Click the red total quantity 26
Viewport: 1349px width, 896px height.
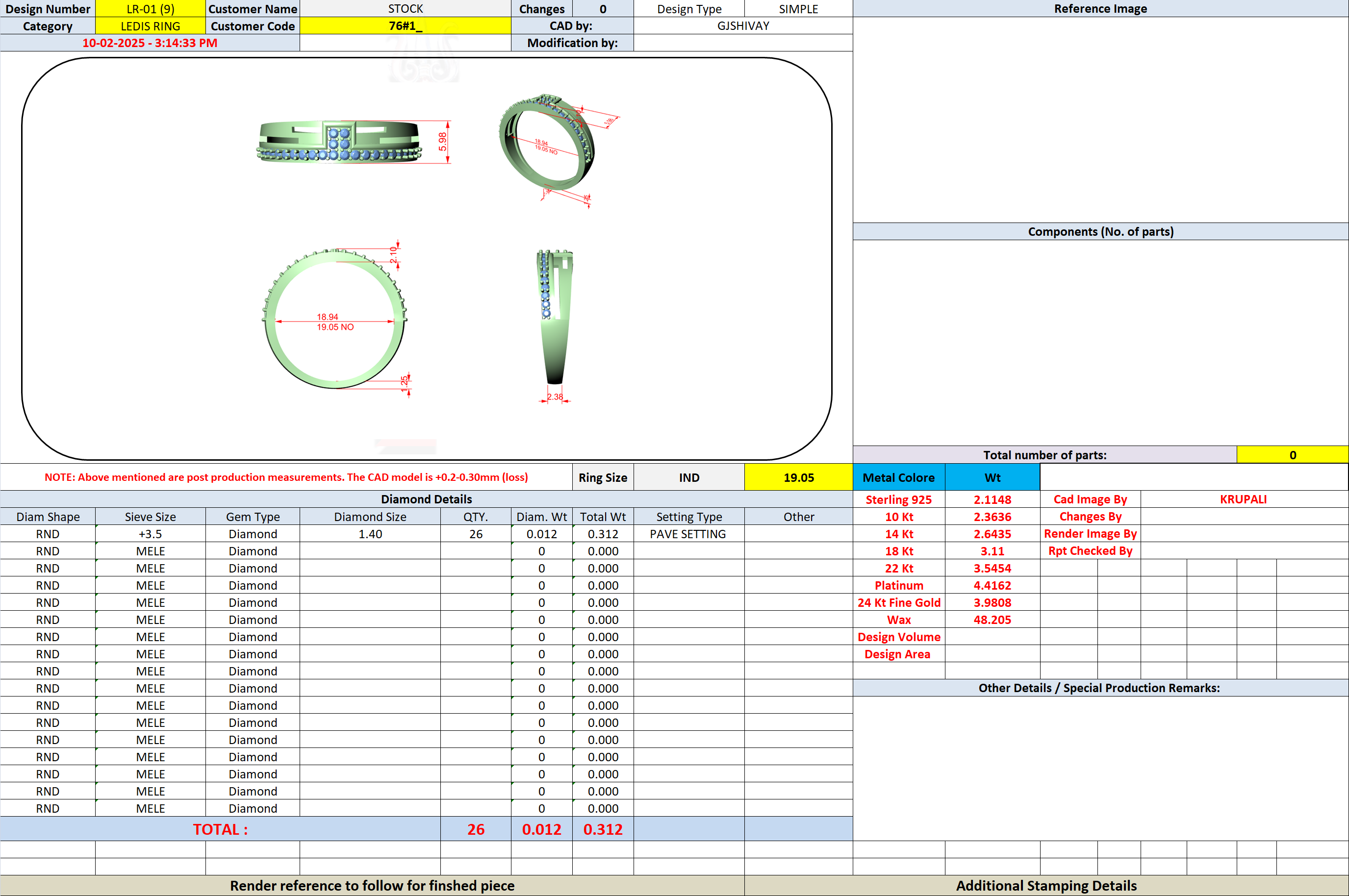pyautogui.click(x=476, y=829)
